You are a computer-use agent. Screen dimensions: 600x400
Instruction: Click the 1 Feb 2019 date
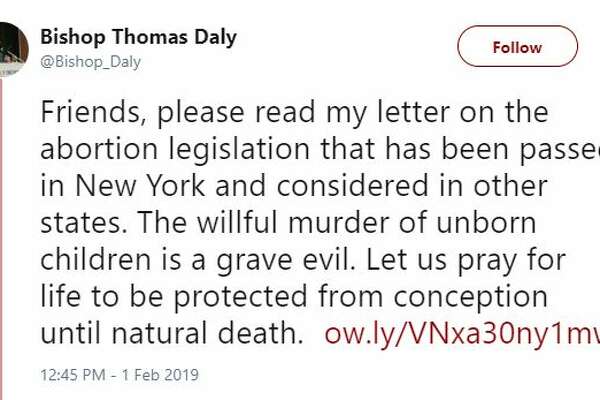coord(160,375)
